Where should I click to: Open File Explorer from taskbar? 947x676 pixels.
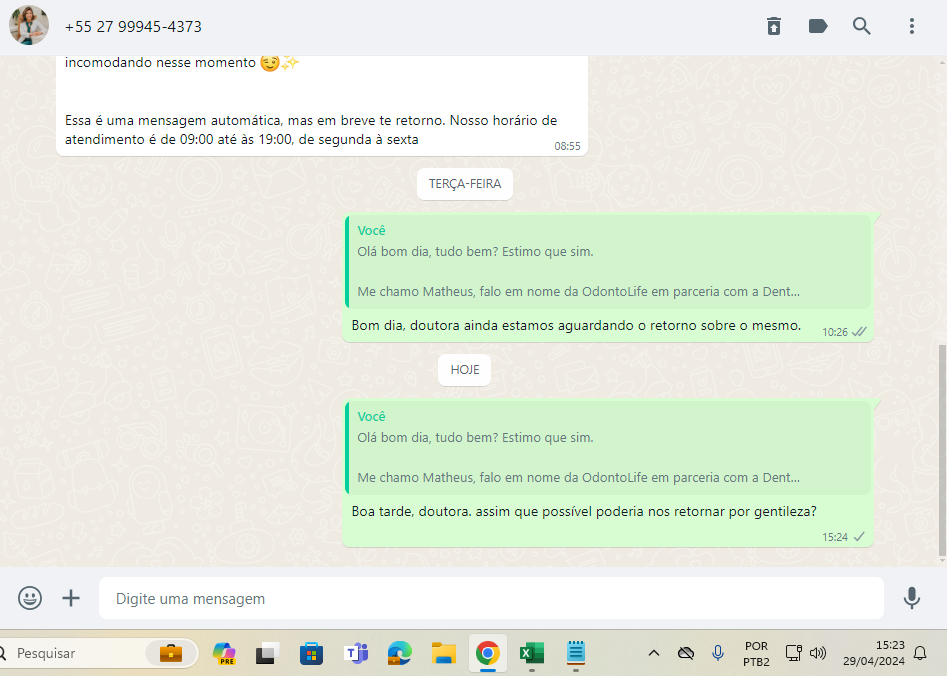click(x=443, y=653)
